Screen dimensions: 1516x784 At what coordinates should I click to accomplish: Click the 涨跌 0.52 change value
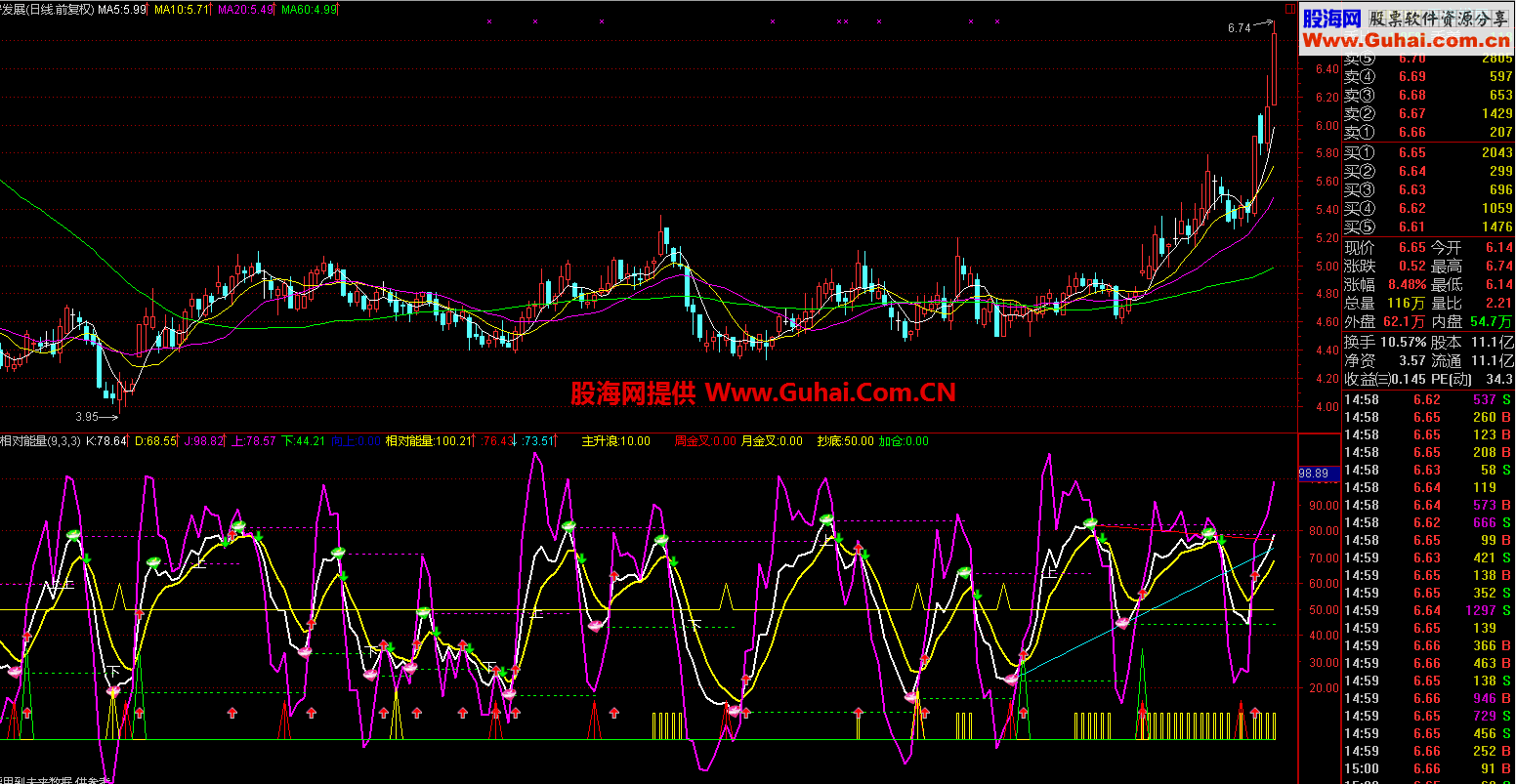click(x=1412, y=267)
